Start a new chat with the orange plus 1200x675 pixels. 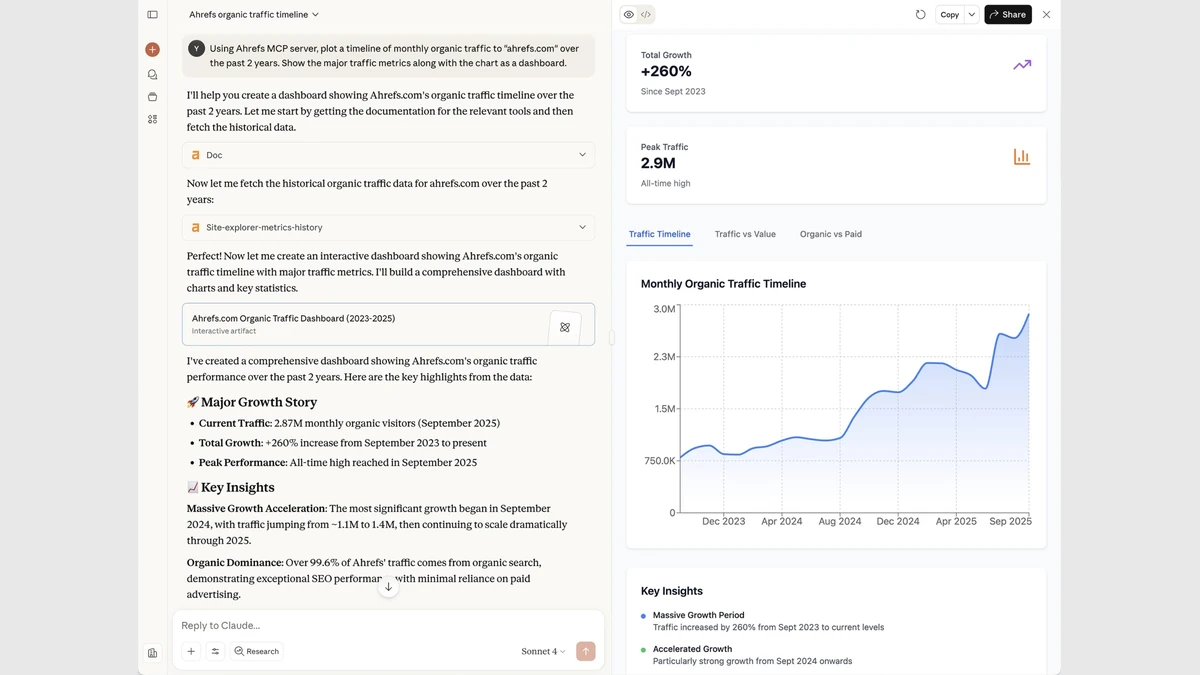[152, 49]
